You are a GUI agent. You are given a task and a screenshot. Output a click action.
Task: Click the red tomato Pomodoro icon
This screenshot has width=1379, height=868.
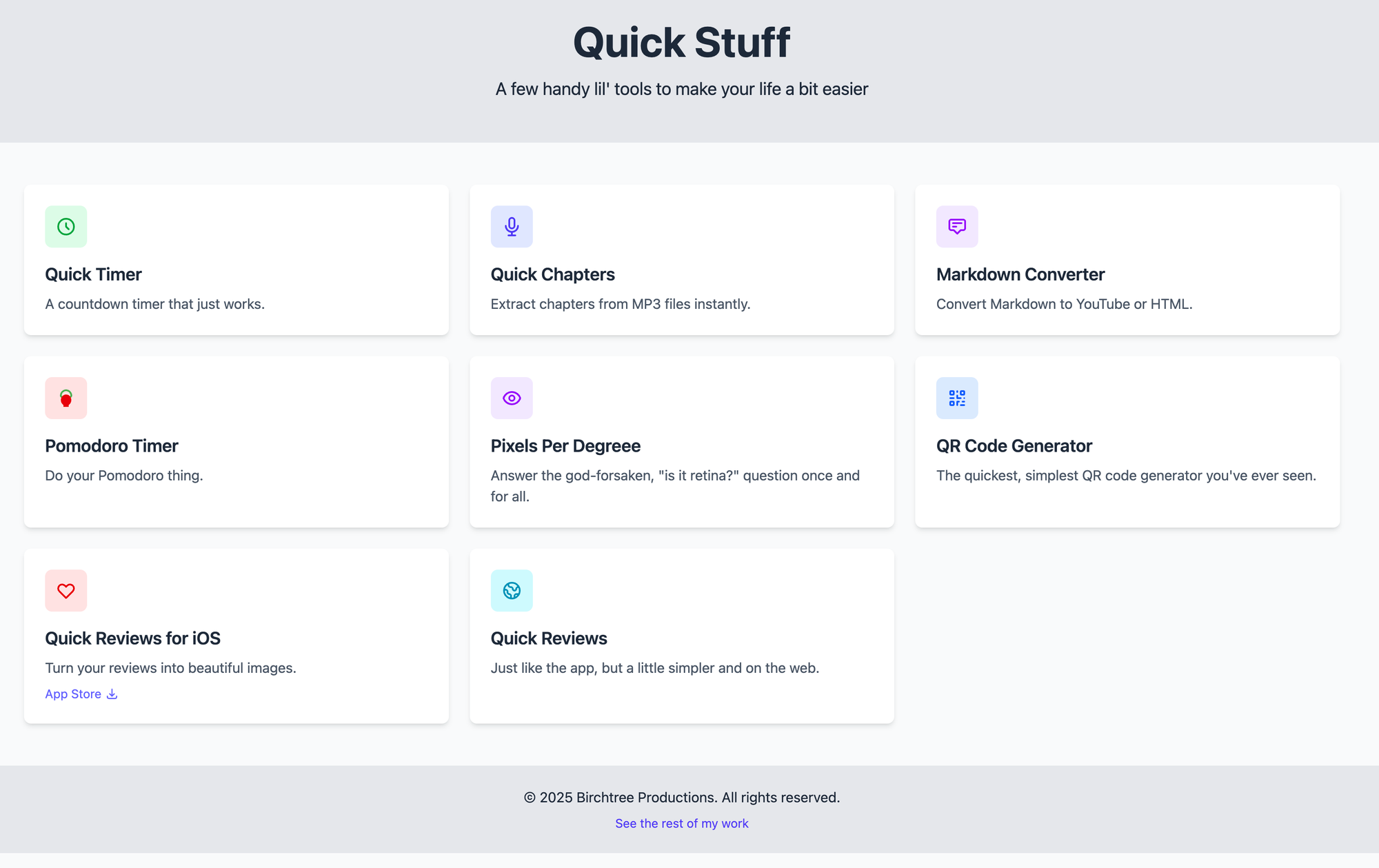pos(66,398)
